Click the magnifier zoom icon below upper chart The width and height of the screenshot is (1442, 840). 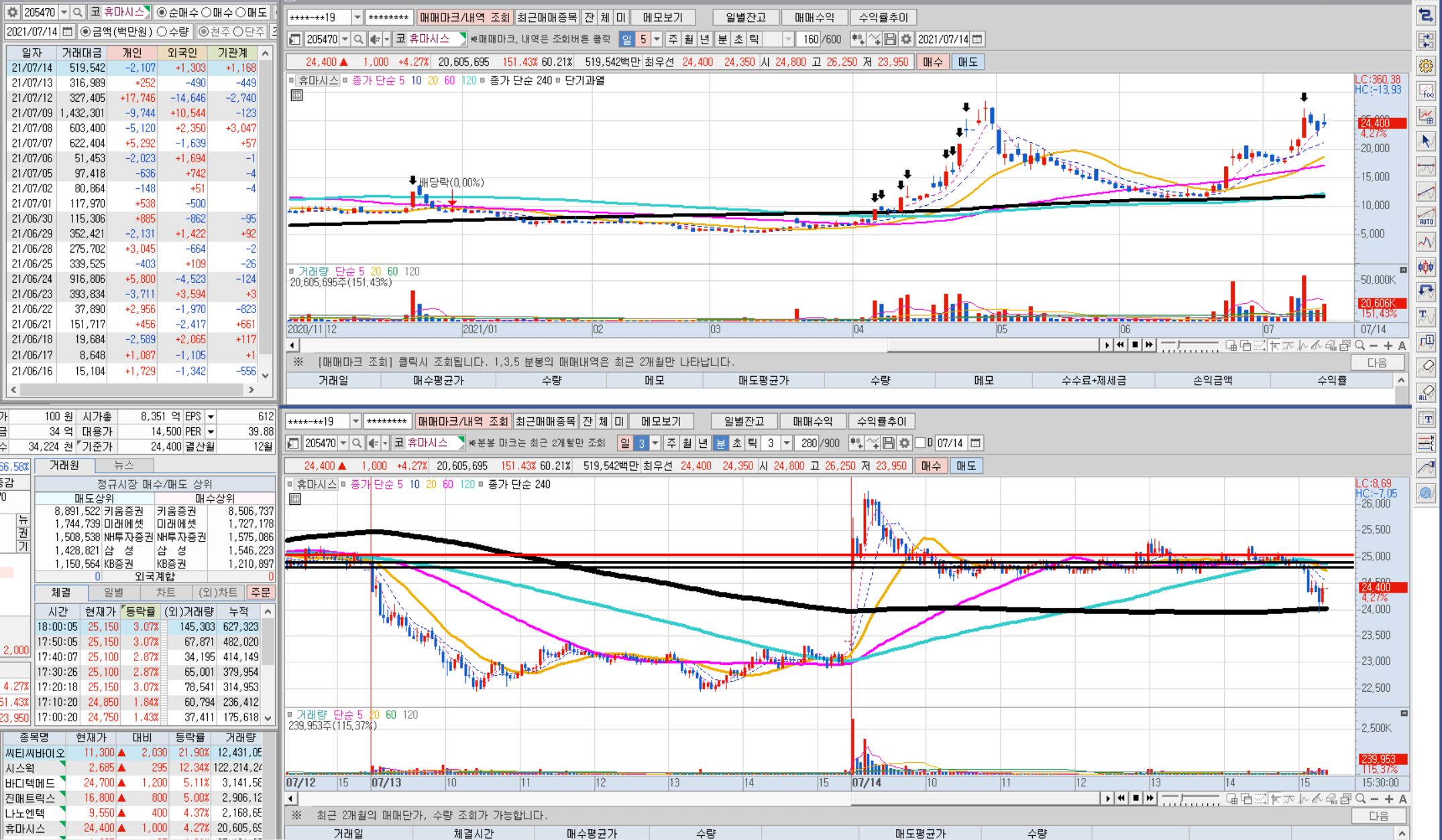pos(1360,345)
